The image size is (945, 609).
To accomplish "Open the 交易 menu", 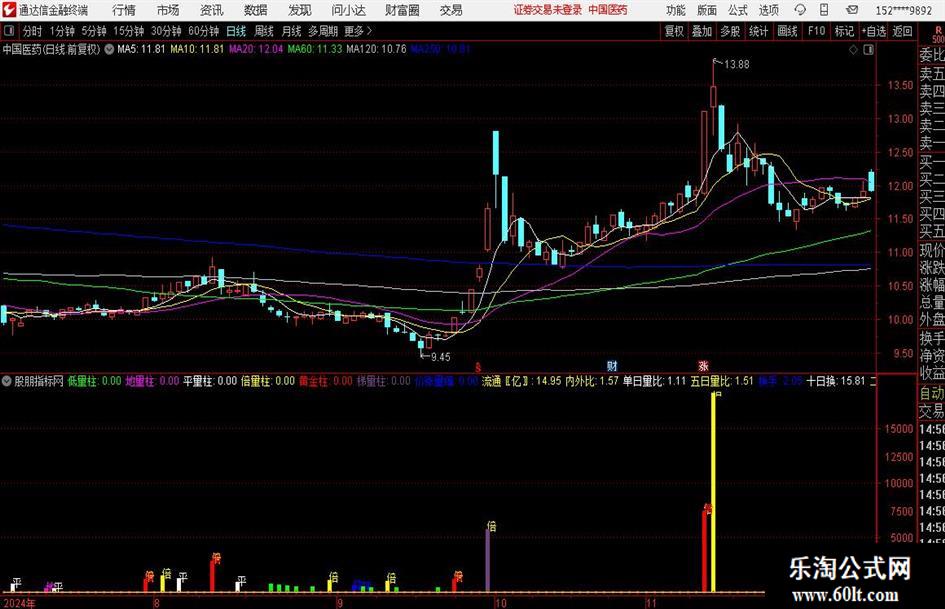I will pyautogui.click(x=451, y=10).
